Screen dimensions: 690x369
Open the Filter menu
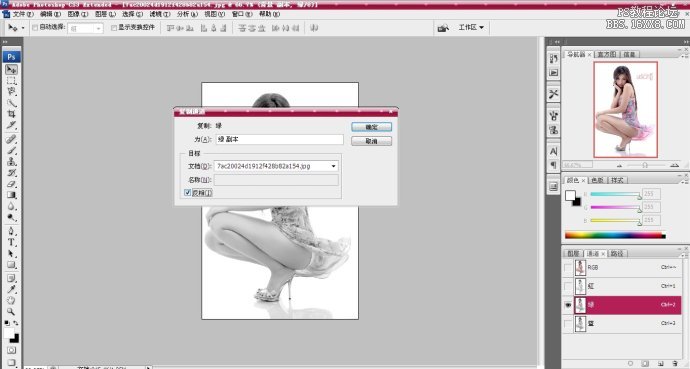click(x=160, y=14)
